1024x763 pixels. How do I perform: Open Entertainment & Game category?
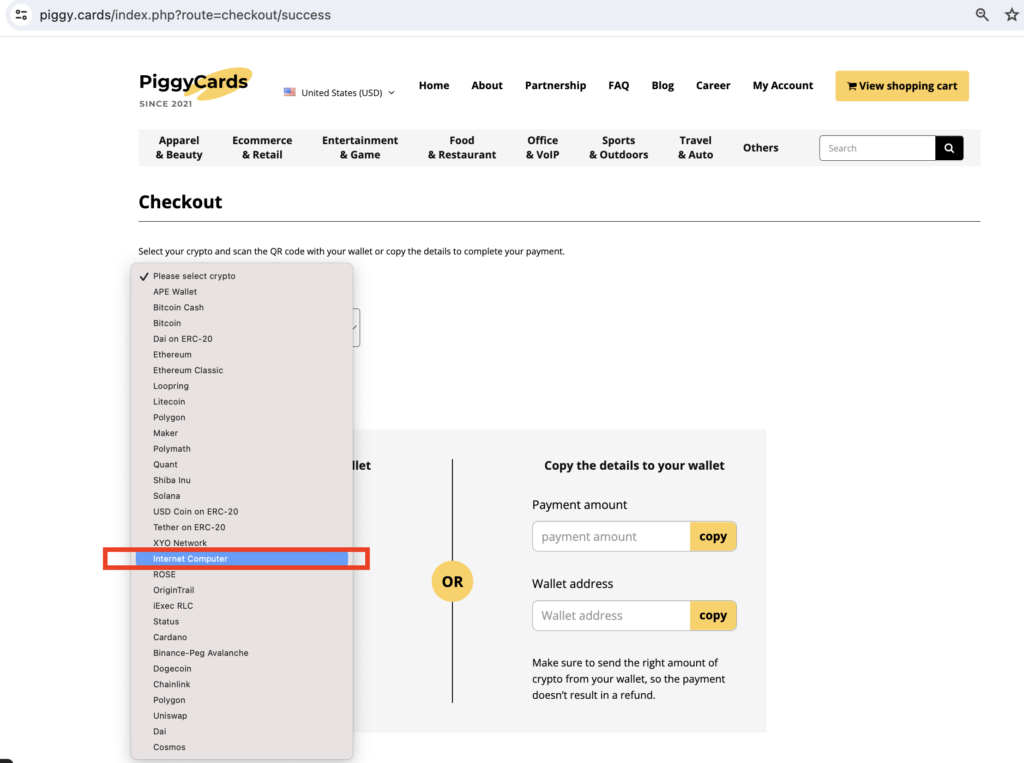point(360,148)
